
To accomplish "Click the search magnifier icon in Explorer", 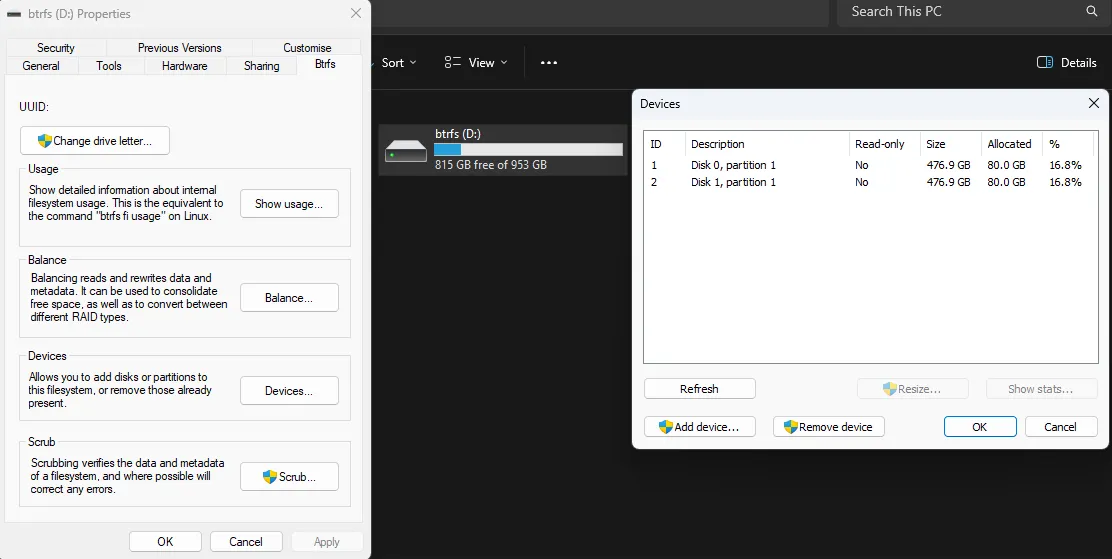I will pyautogui.click(x=1091, y=11).
